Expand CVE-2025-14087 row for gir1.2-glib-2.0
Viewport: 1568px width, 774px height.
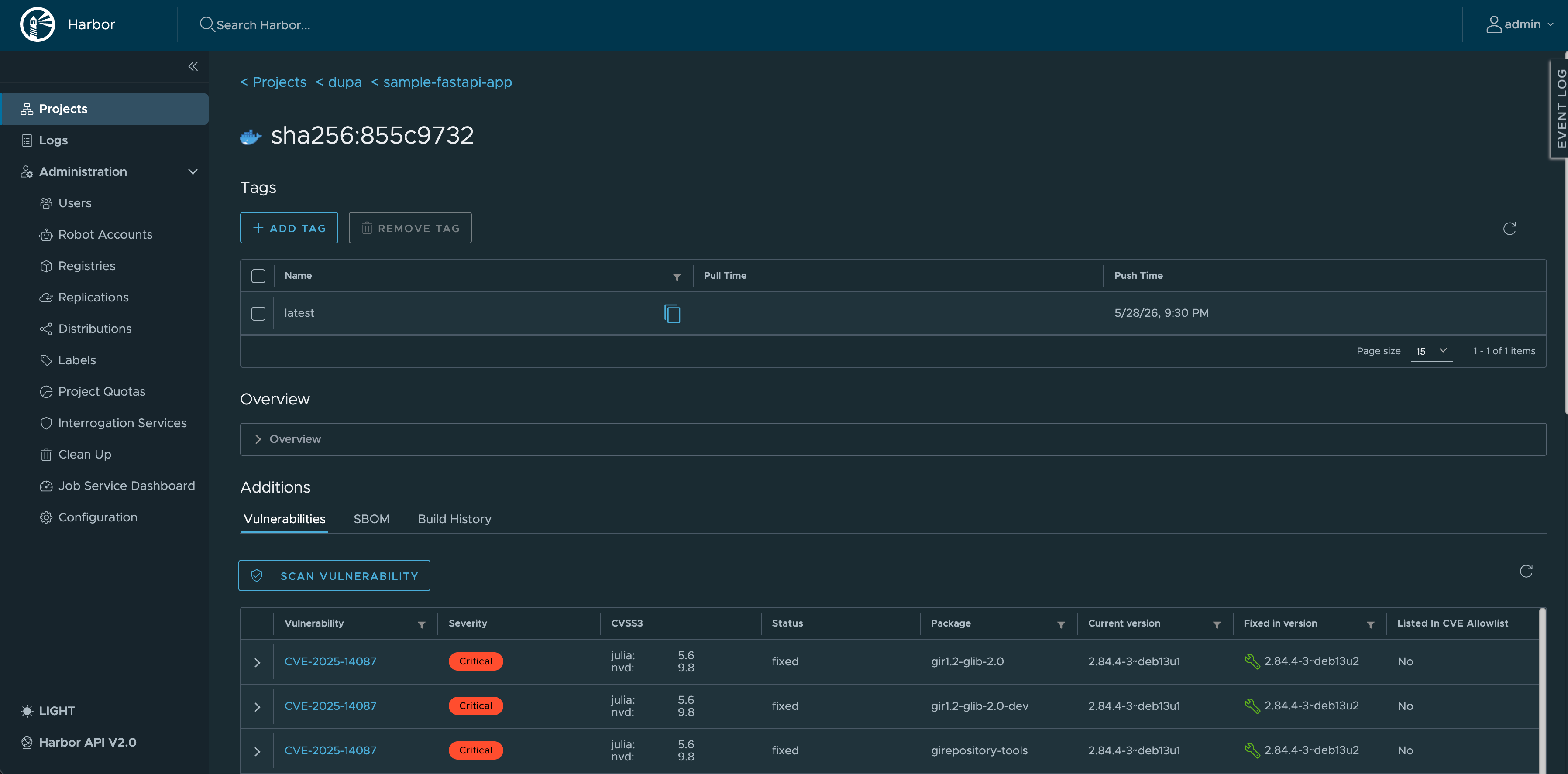pyautogui.click(x=258, y=663)
